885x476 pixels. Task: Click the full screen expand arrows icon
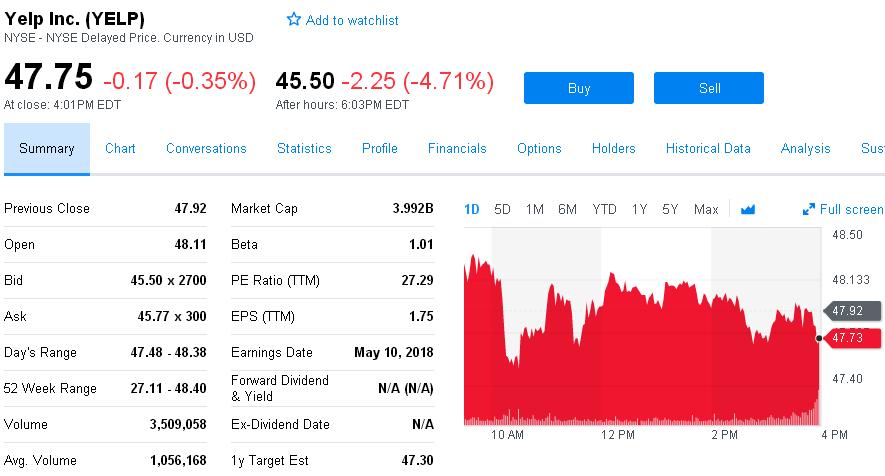click(x=809, y=209)
